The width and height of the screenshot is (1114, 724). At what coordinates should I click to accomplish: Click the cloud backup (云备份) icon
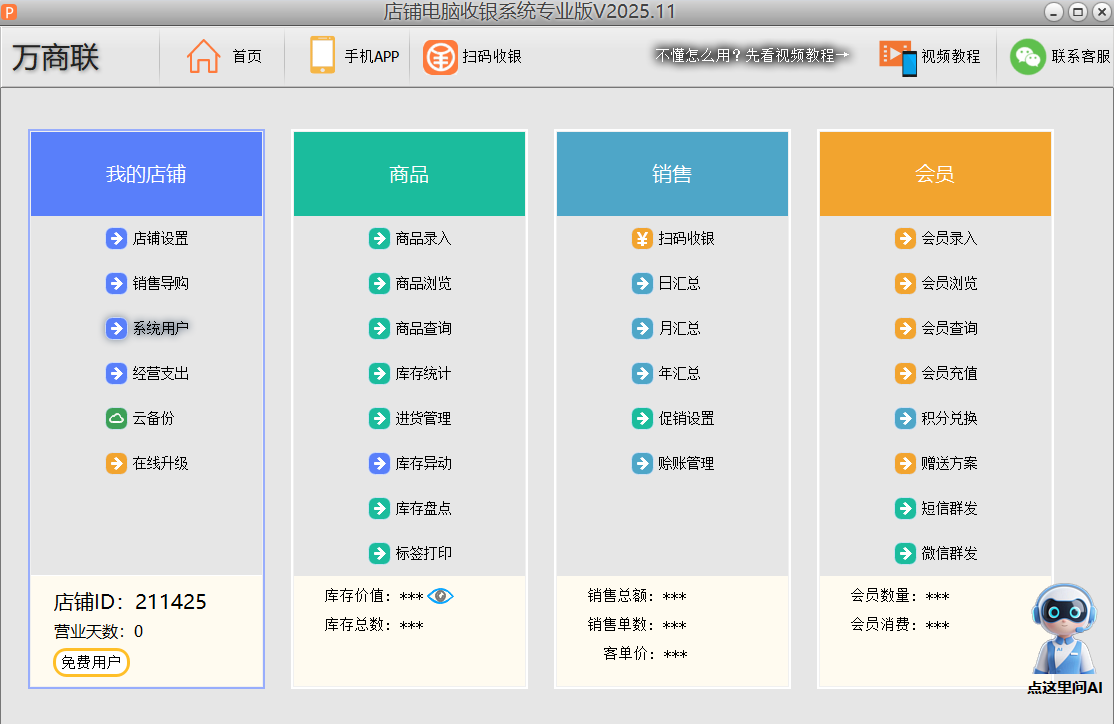[x=116, y=418]
